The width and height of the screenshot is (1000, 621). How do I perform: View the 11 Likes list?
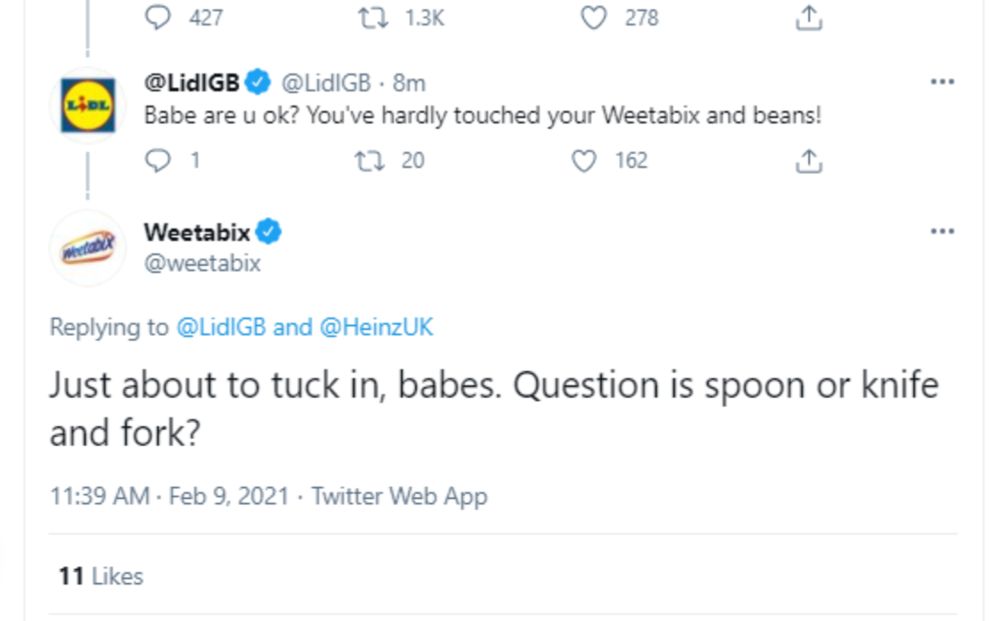tap(101, 576)
